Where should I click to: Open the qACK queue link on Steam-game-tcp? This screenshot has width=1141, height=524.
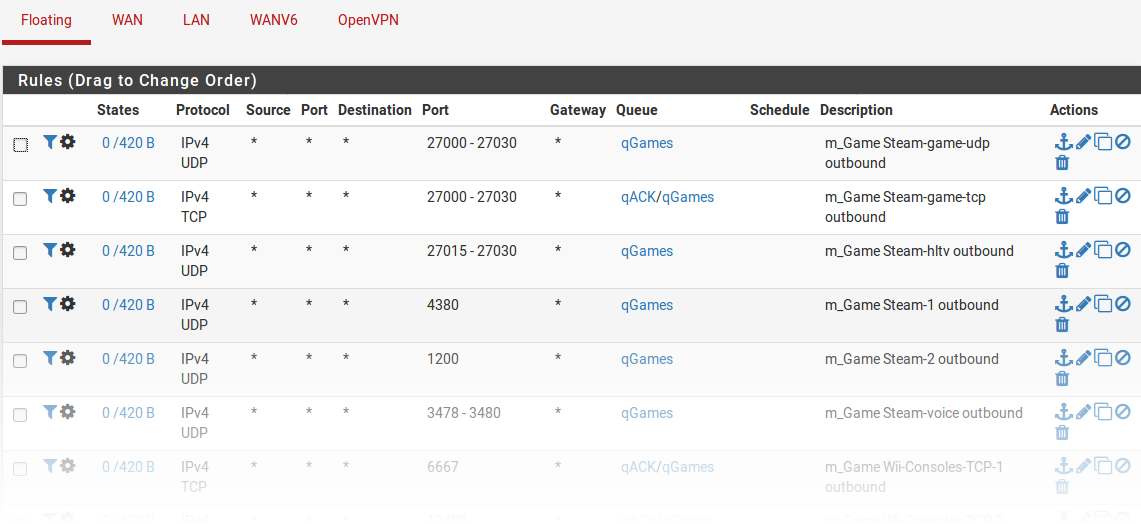click(x=638, y=197)
